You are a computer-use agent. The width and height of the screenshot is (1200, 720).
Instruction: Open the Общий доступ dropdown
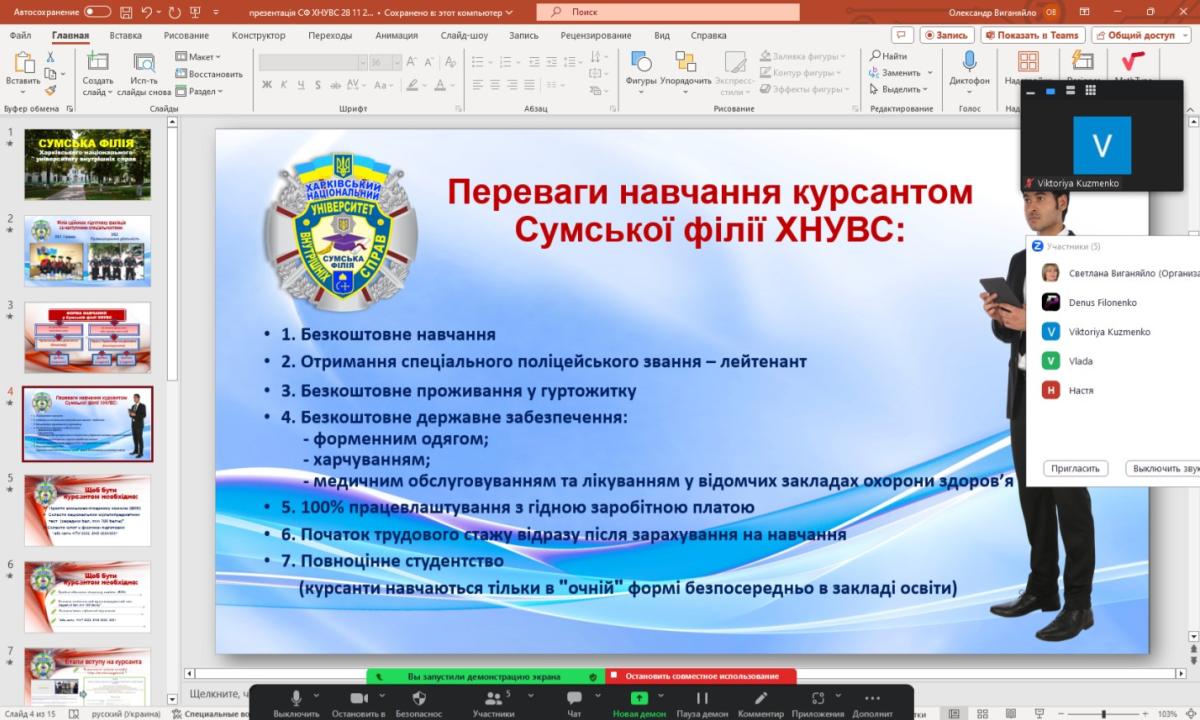[x=1139, y=35]
